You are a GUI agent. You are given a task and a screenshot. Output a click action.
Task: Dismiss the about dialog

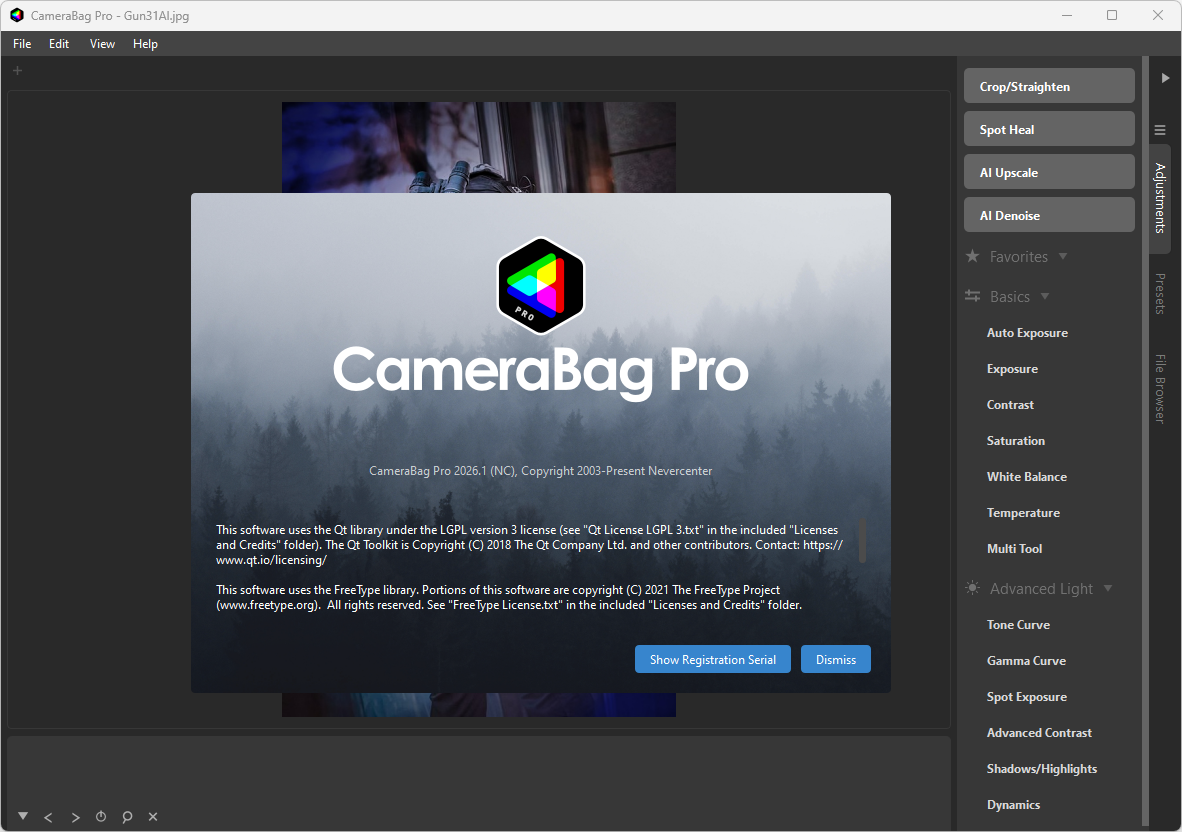click(x=836, y=659)
